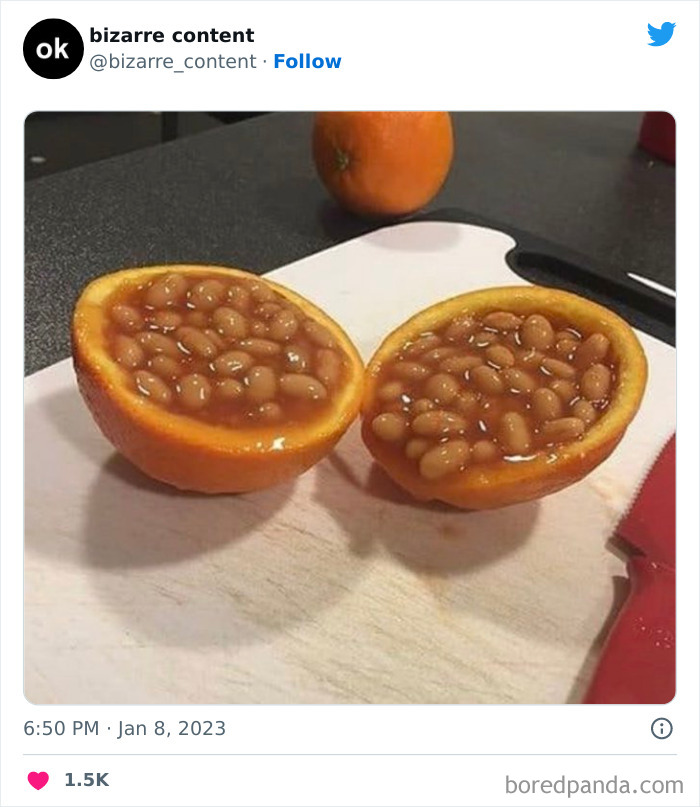The image size is (700, 807).
Task: View the 1.5K likes count
Action: 86,780
